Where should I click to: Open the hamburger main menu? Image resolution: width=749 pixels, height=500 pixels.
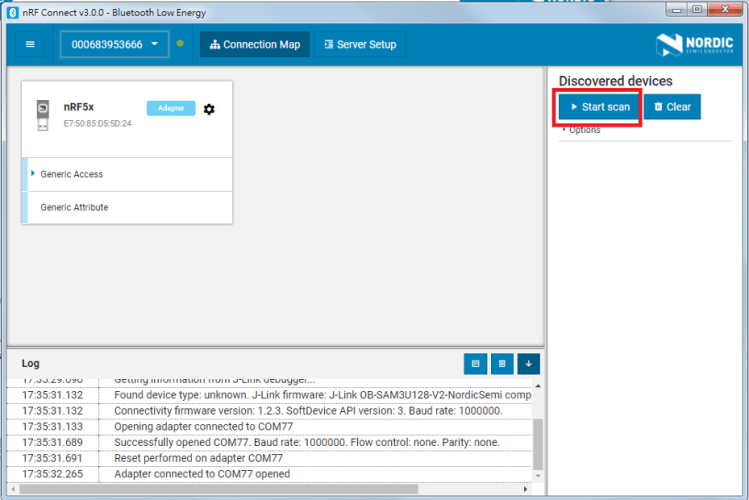click(x=30, y=44)
